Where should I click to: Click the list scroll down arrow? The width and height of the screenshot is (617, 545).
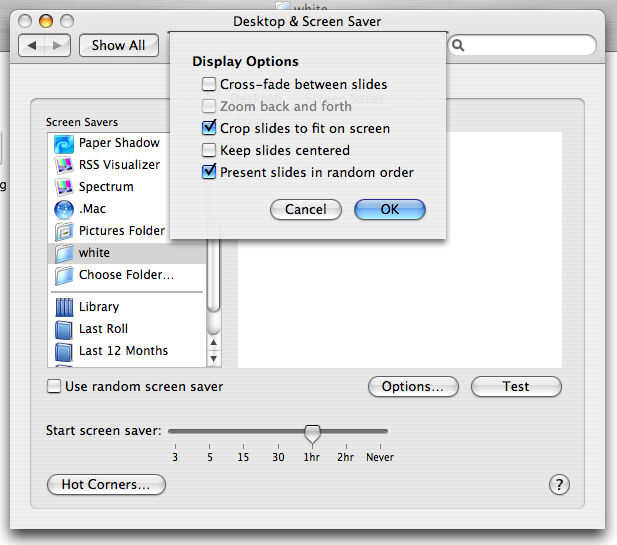pyautogui.click(x=214, y=358)
